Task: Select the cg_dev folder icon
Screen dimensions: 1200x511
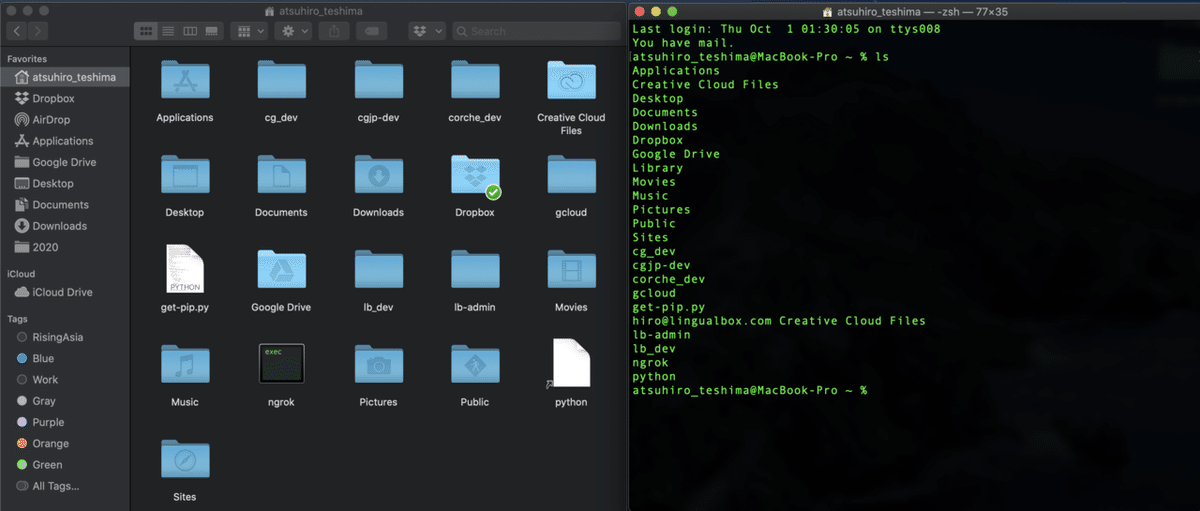Action: [x=281, y=80]
